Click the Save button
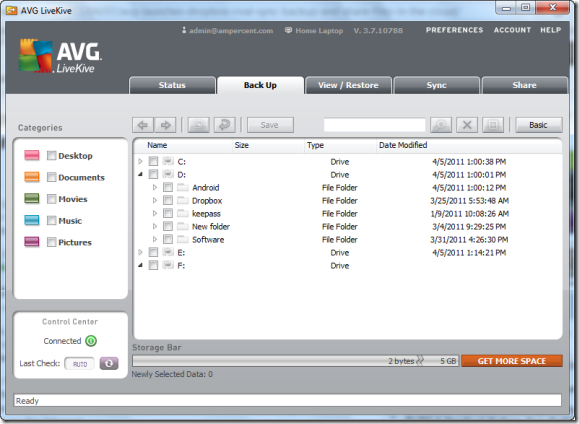The image size is (579, 424). tap(270, 125)
